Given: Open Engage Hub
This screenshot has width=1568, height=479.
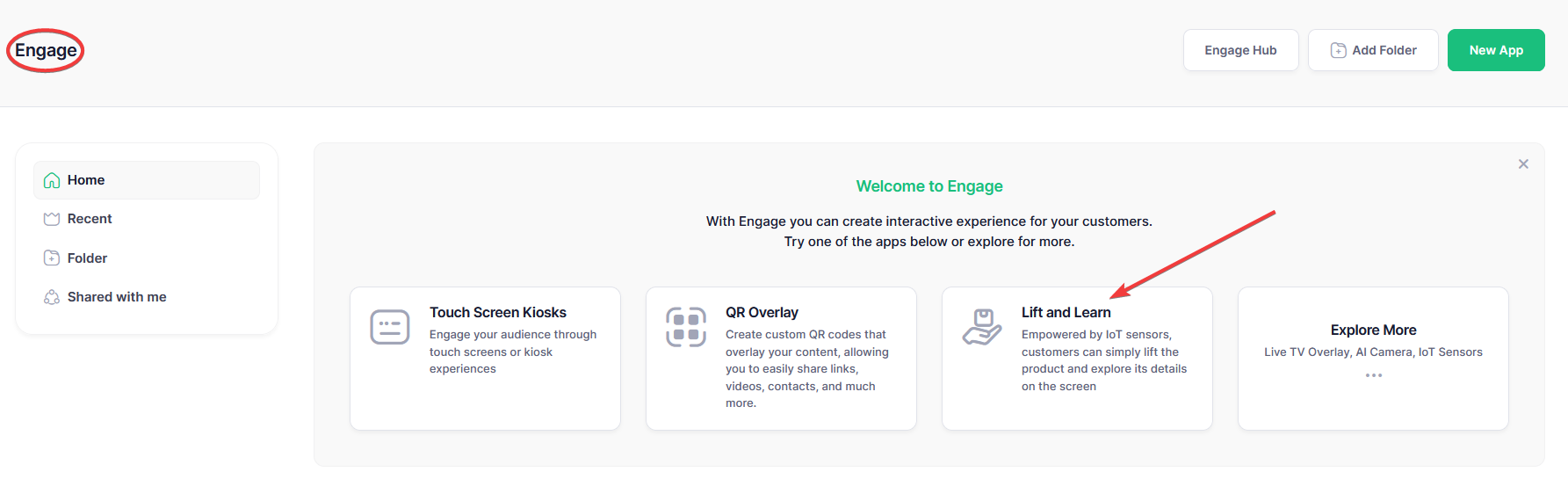Looking at the screenshot, I should (x=1239, y=50).
